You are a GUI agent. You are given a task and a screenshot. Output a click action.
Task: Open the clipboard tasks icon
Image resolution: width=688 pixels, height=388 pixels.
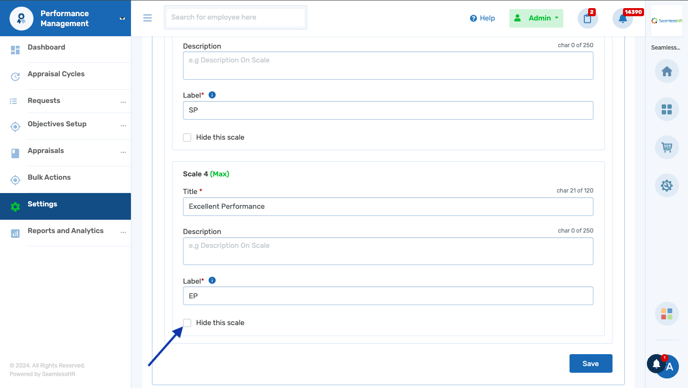(x=588, y=18)
